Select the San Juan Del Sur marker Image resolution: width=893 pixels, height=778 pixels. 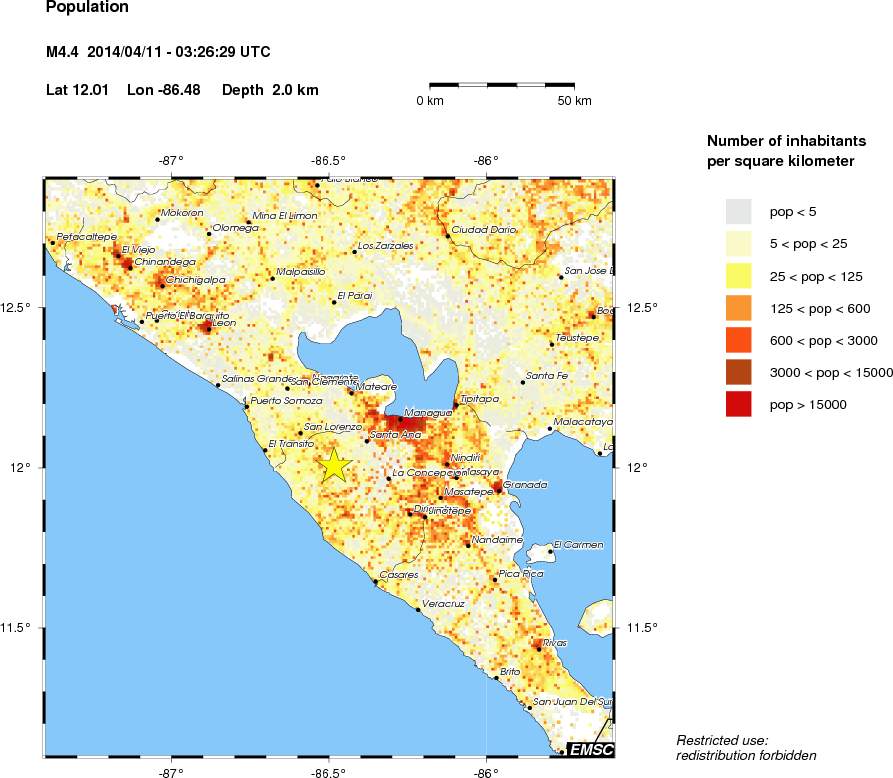[528, 708]
